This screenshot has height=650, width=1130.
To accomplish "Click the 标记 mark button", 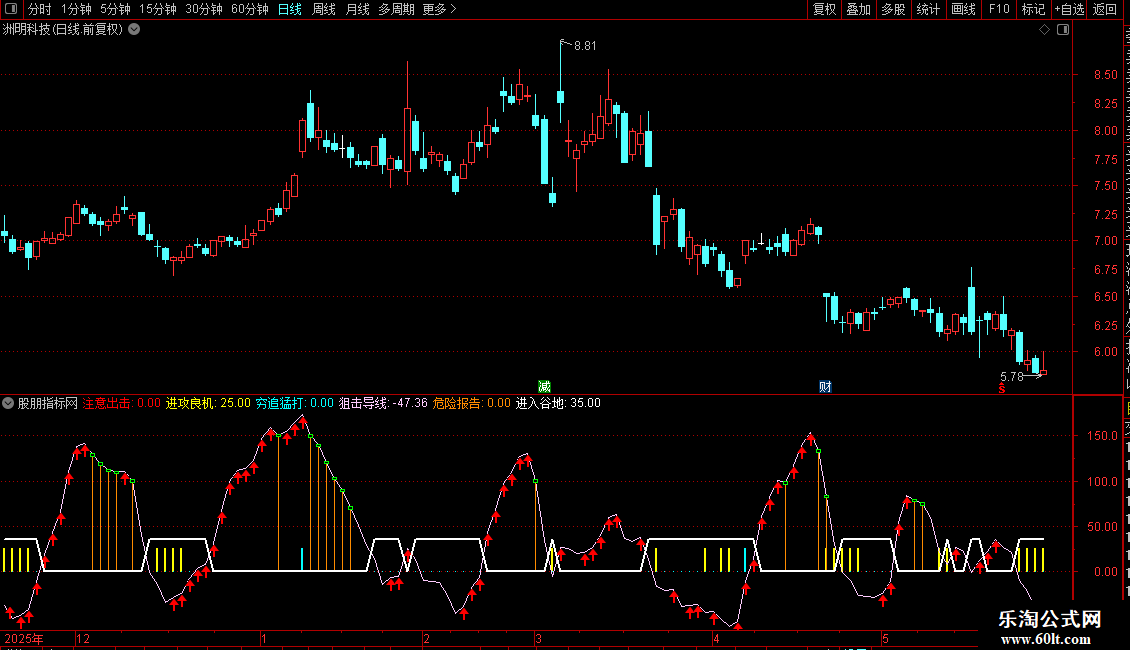I will point(1033,9).
